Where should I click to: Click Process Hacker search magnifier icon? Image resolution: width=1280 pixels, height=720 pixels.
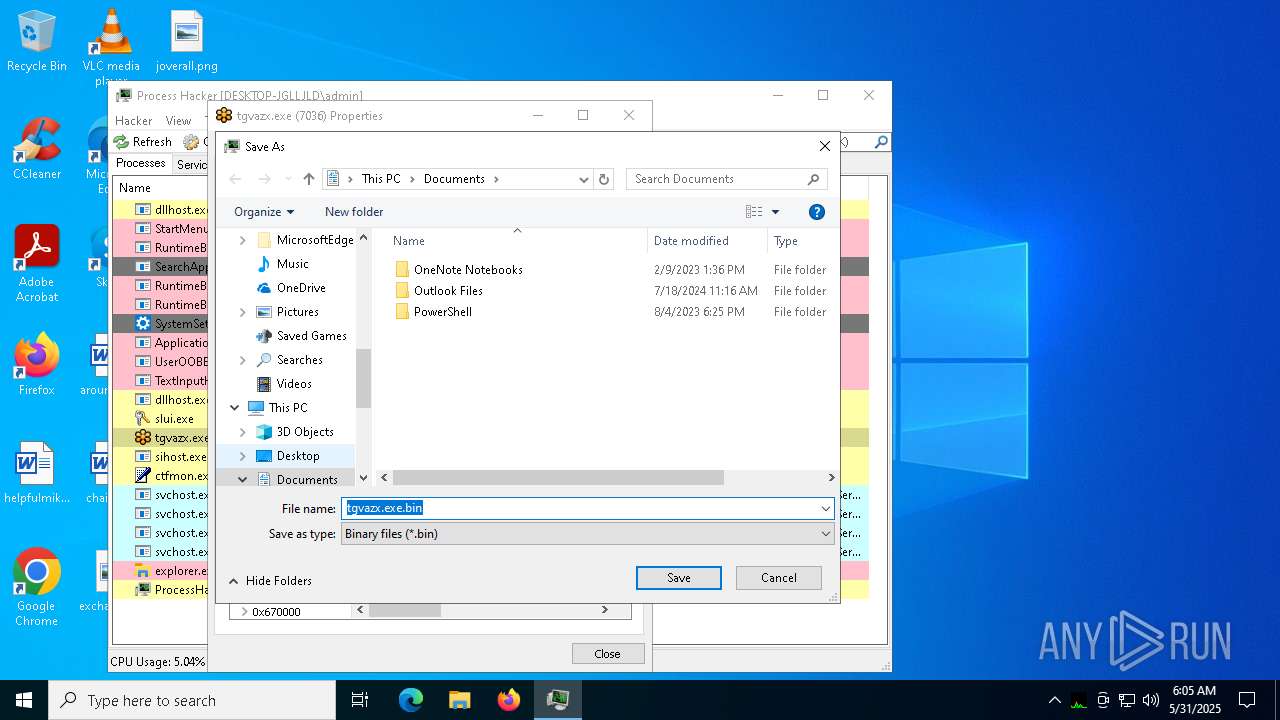(x=881, y=142)
